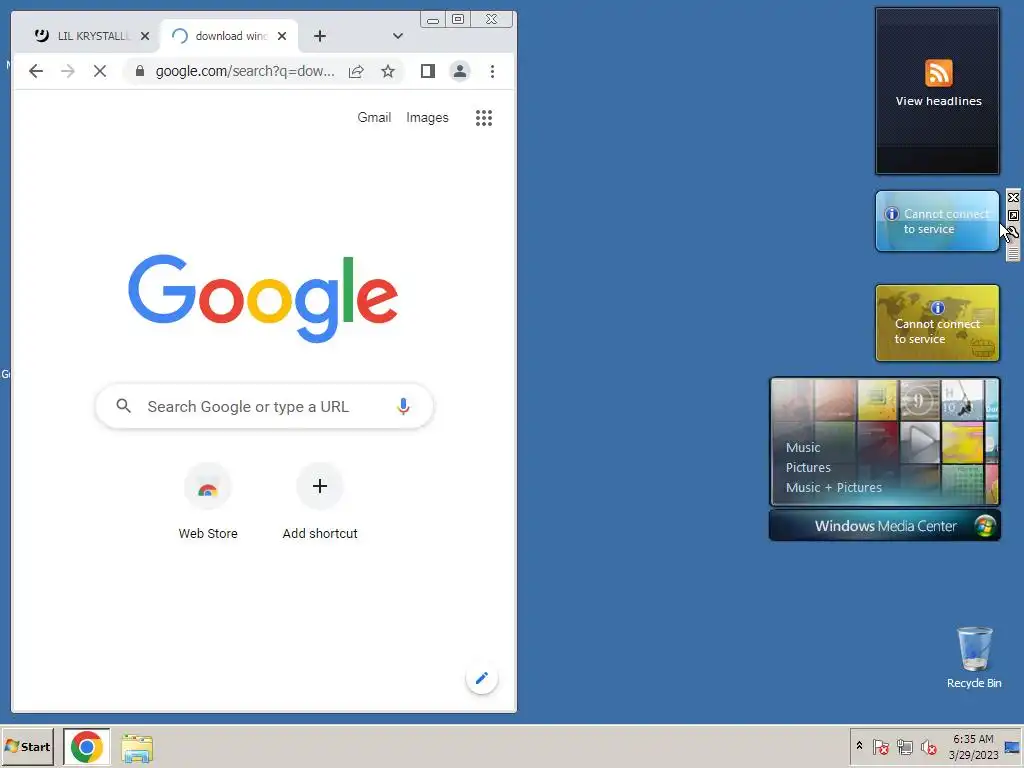Click the Chrome taskbar icon
Image resolution: width=1024 pixels, height=768 pixels.
tap(87, 746)
